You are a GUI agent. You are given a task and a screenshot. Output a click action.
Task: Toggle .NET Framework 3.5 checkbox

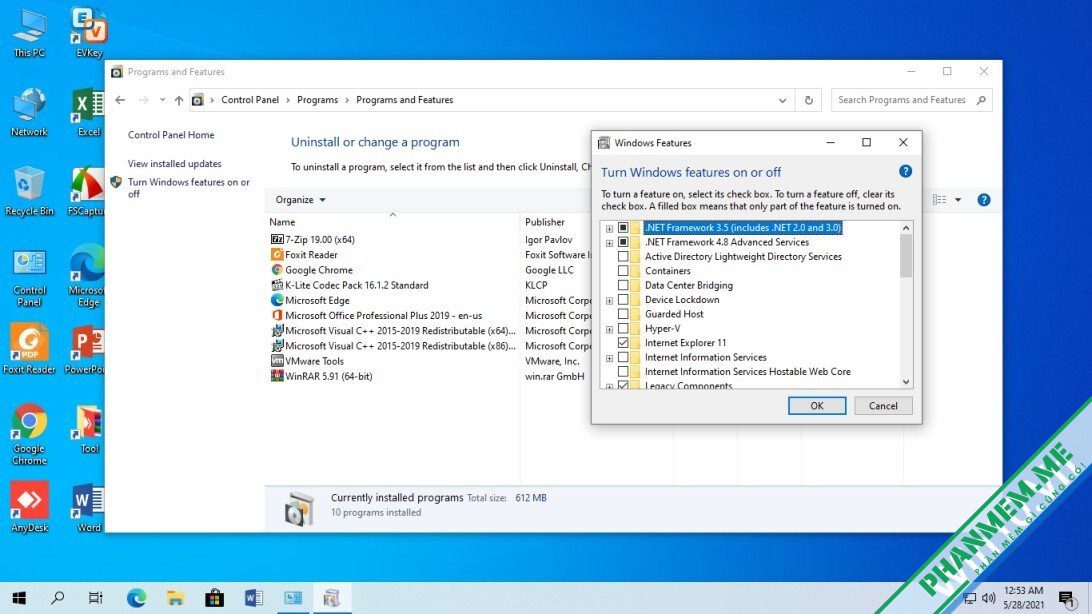pyautogui.click(x=623, y=228)
